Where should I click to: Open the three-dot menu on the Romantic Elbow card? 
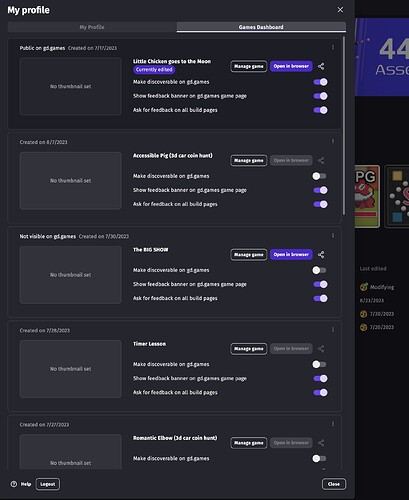point(333,424)
